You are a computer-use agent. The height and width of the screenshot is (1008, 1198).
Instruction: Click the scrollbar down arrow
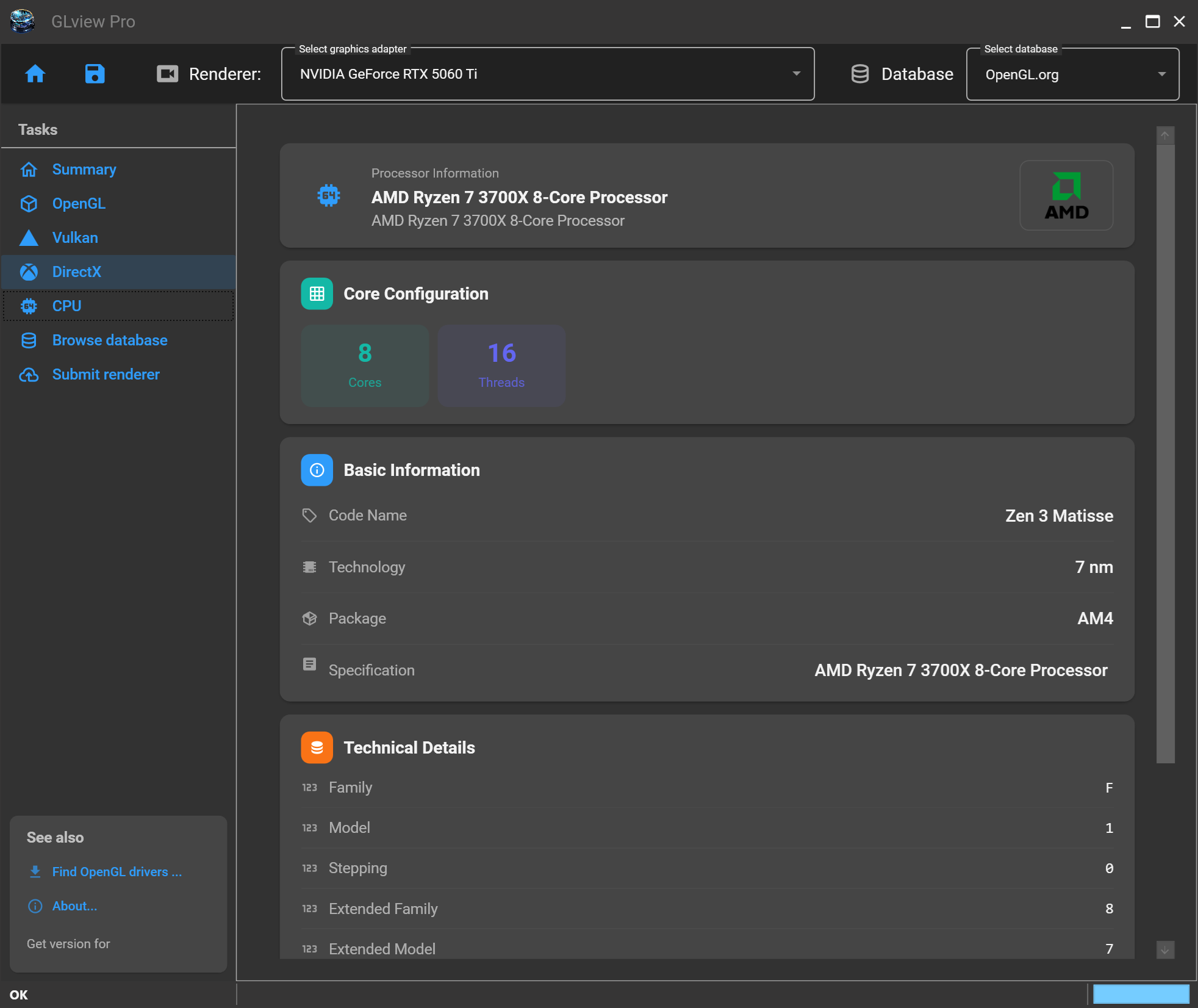(x=1165, y=949)
